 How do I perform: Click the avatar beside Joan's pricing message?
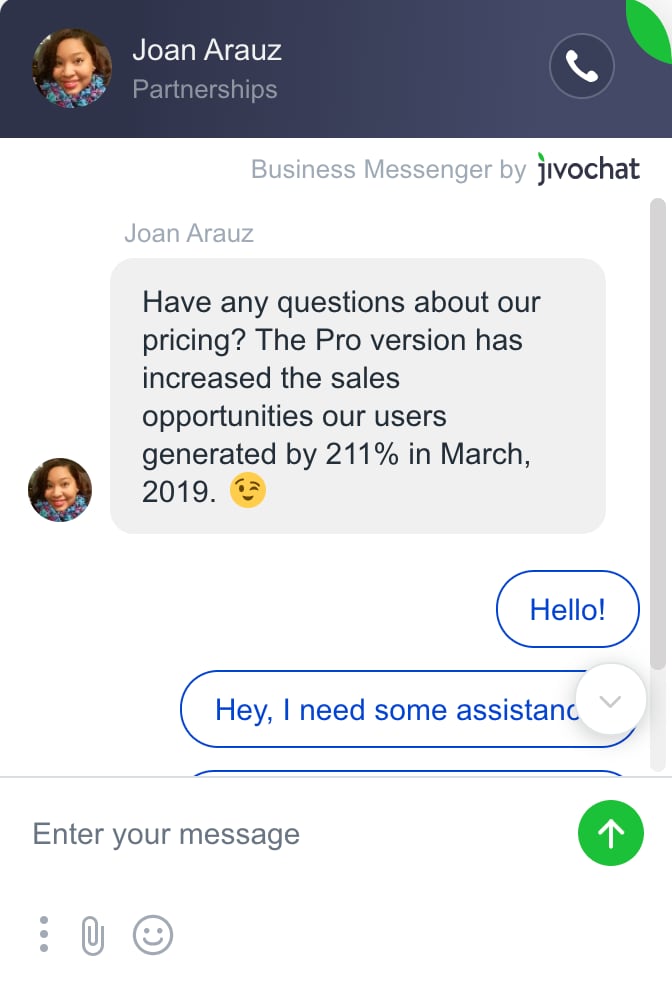pyautogui.click(x=59, y=490)
